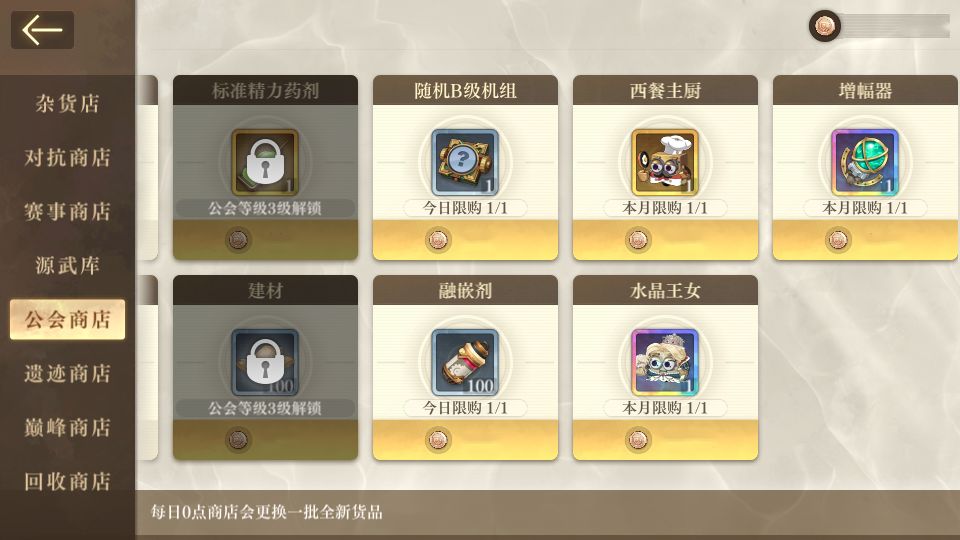
Task: Open the 杂货店 shop tab
Action: [x=67, y=103]
